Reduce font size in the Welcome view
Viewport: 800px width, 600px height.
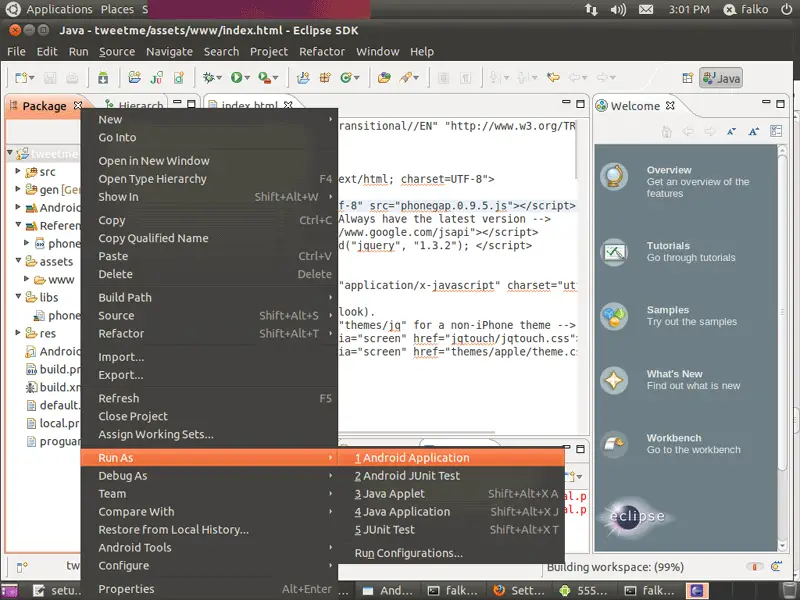732,132
